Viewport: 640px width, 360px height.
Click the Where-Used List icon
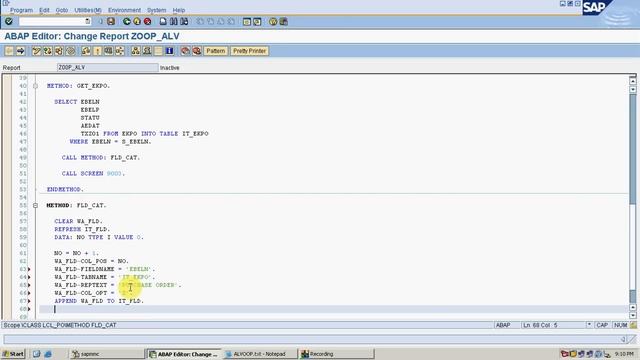[120, 51]
